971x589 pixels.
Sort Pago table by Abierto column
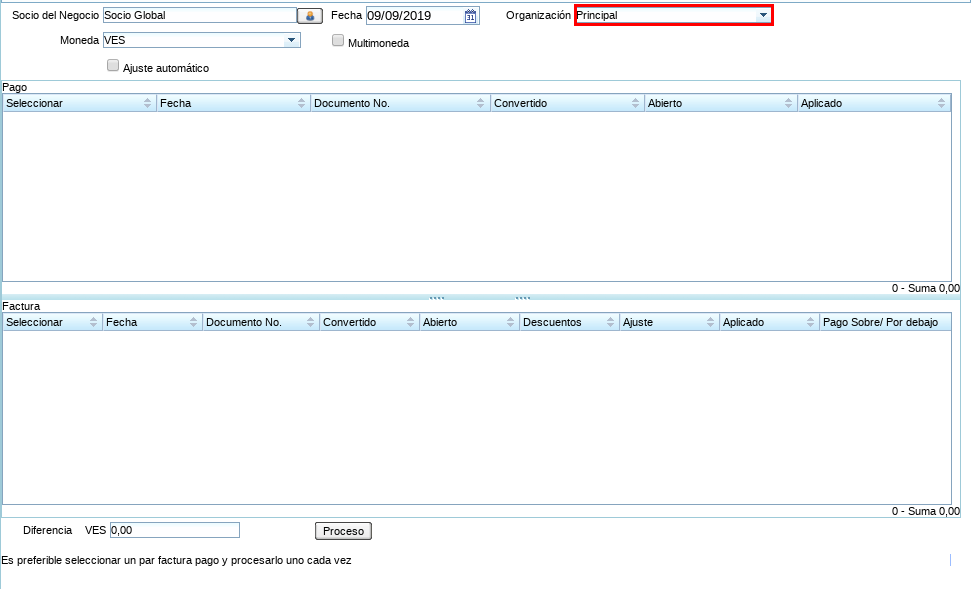(721, 103)
